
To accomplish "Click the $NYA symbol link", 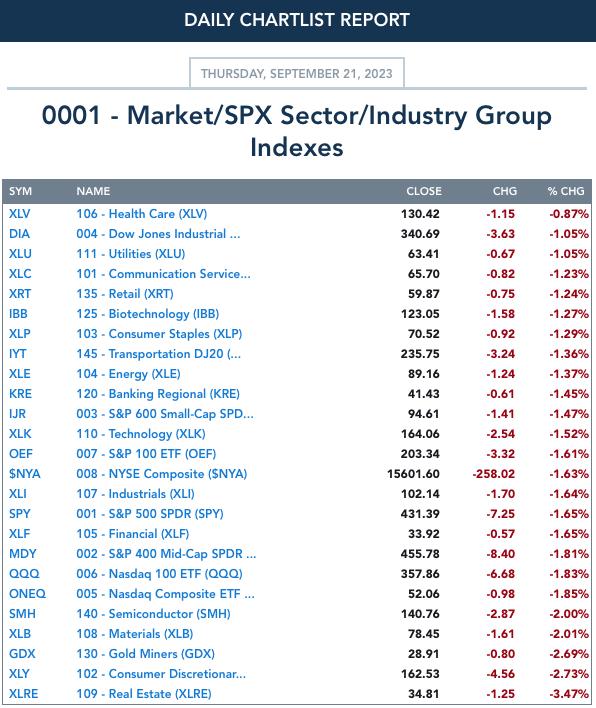I will pos(25,474).
